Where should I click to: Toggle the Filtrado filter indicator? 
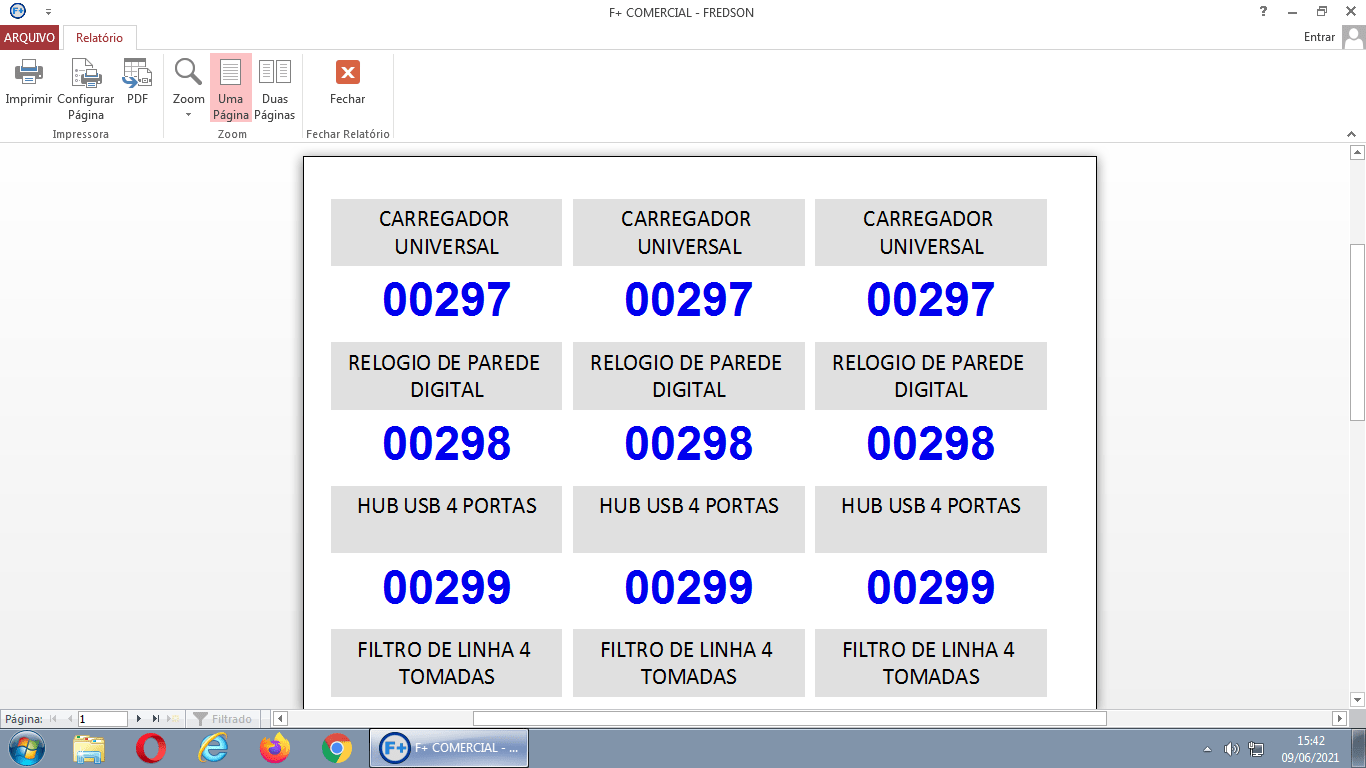tap(223, 719)
